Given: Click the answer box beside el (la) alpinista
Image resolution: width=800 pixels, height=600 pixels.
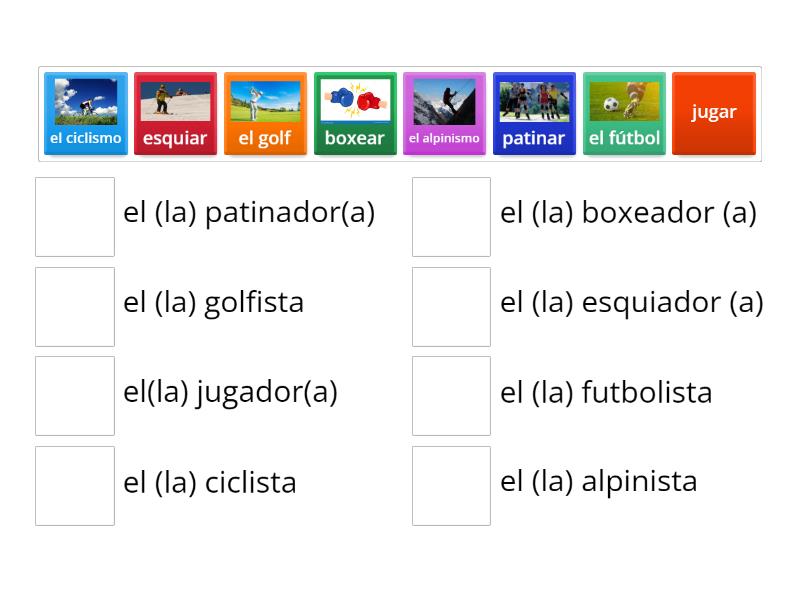Looking at the screenshot, I should pos(451,483).
